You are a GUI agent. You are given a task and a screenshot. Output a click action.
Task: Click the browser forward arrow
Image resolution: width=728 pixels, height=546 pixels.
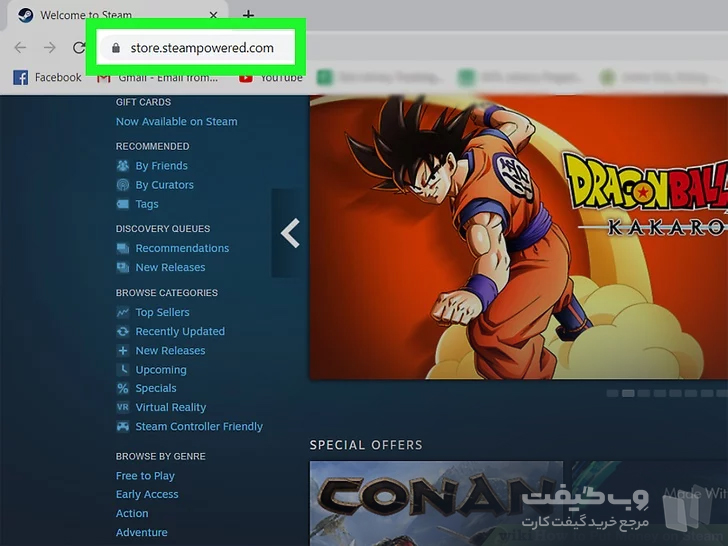[x=50, y=47]
